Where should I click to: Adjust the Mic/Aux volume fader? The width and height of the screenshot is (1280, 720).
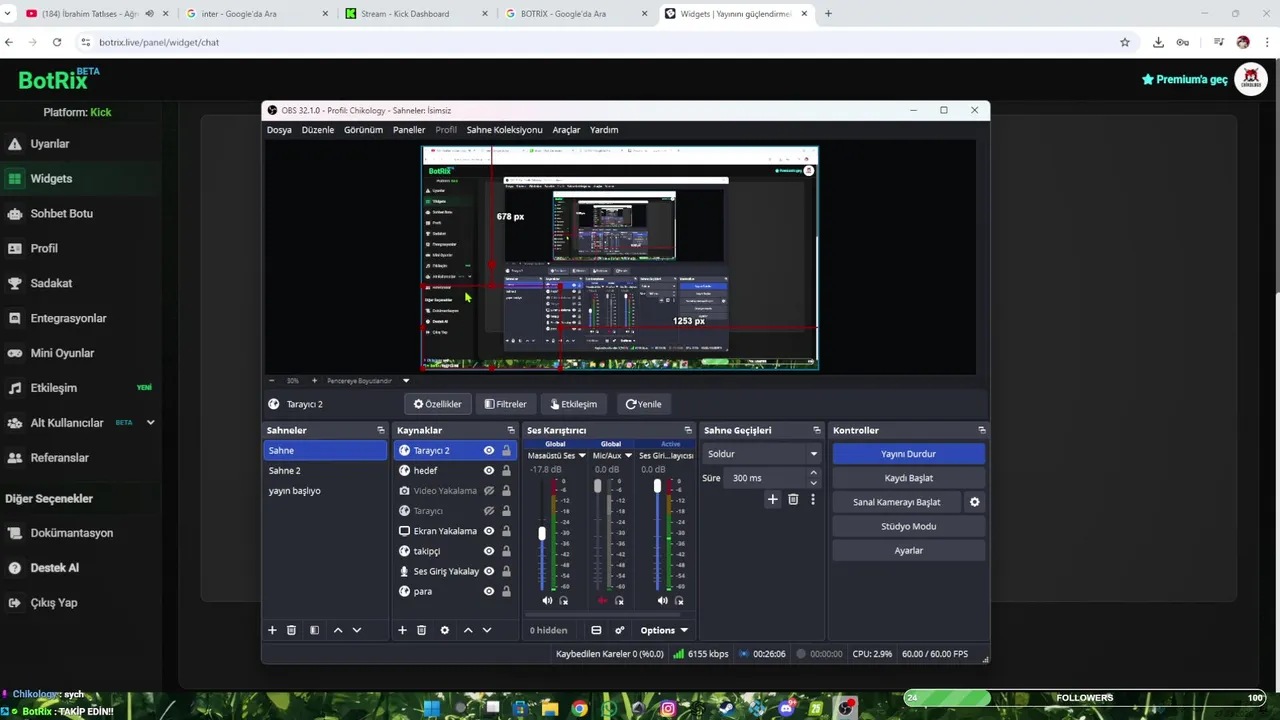click(598, 486)
